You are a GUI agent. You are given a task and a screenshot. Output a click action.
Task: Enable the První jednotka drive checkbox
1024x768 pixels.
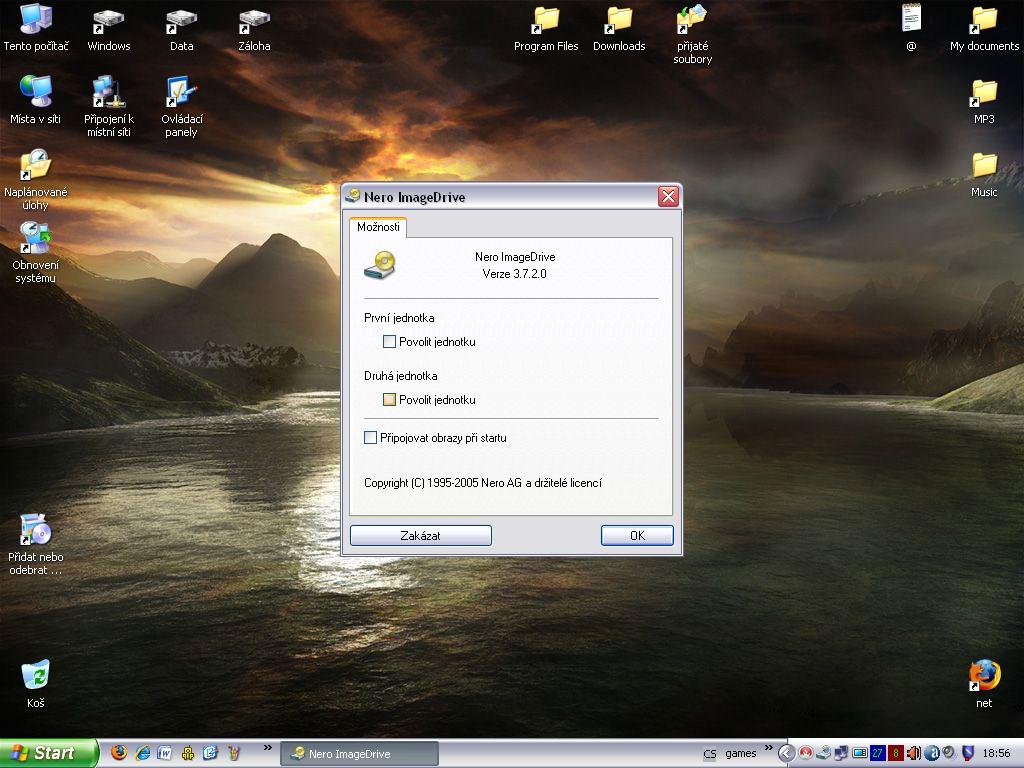(390, 342)
